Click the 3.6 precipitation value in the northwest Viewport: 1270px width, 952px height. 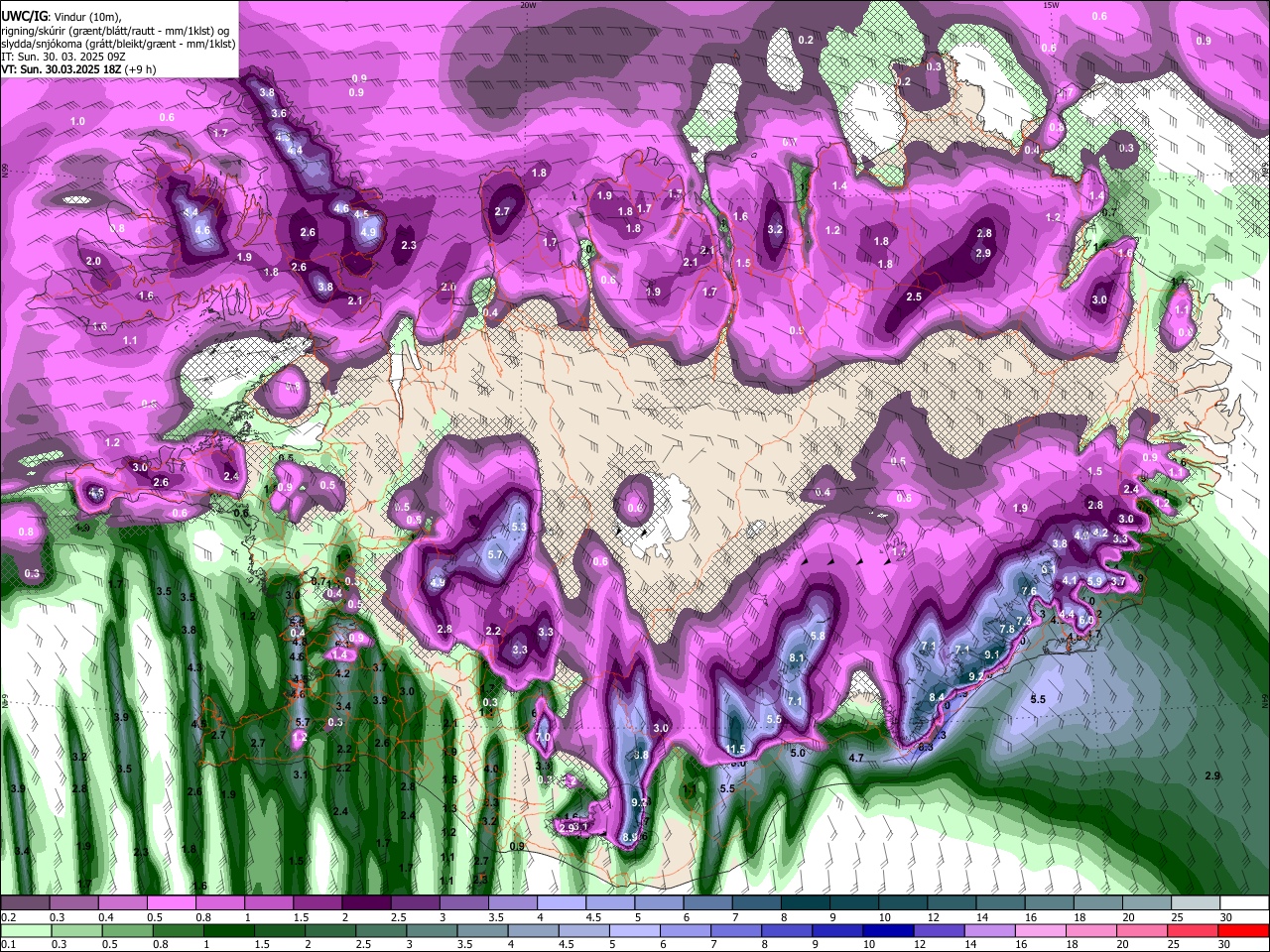(279, 113)
